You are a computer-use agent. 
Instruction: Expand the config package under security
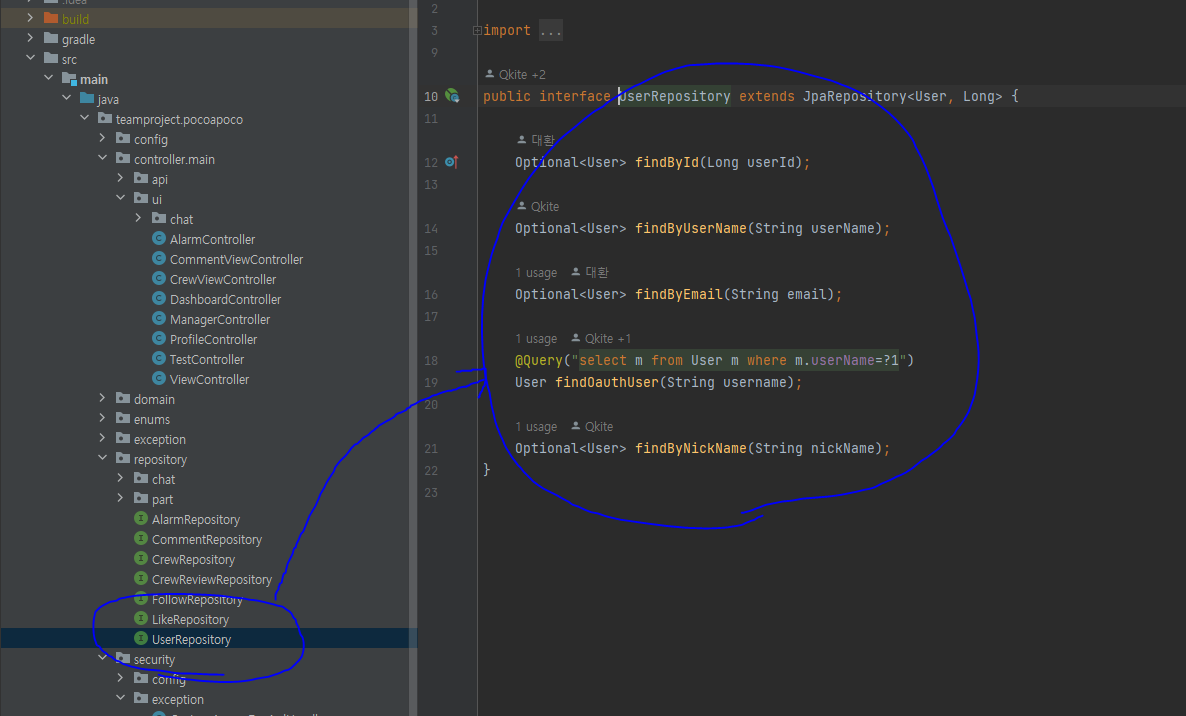[x=121, y=678]
